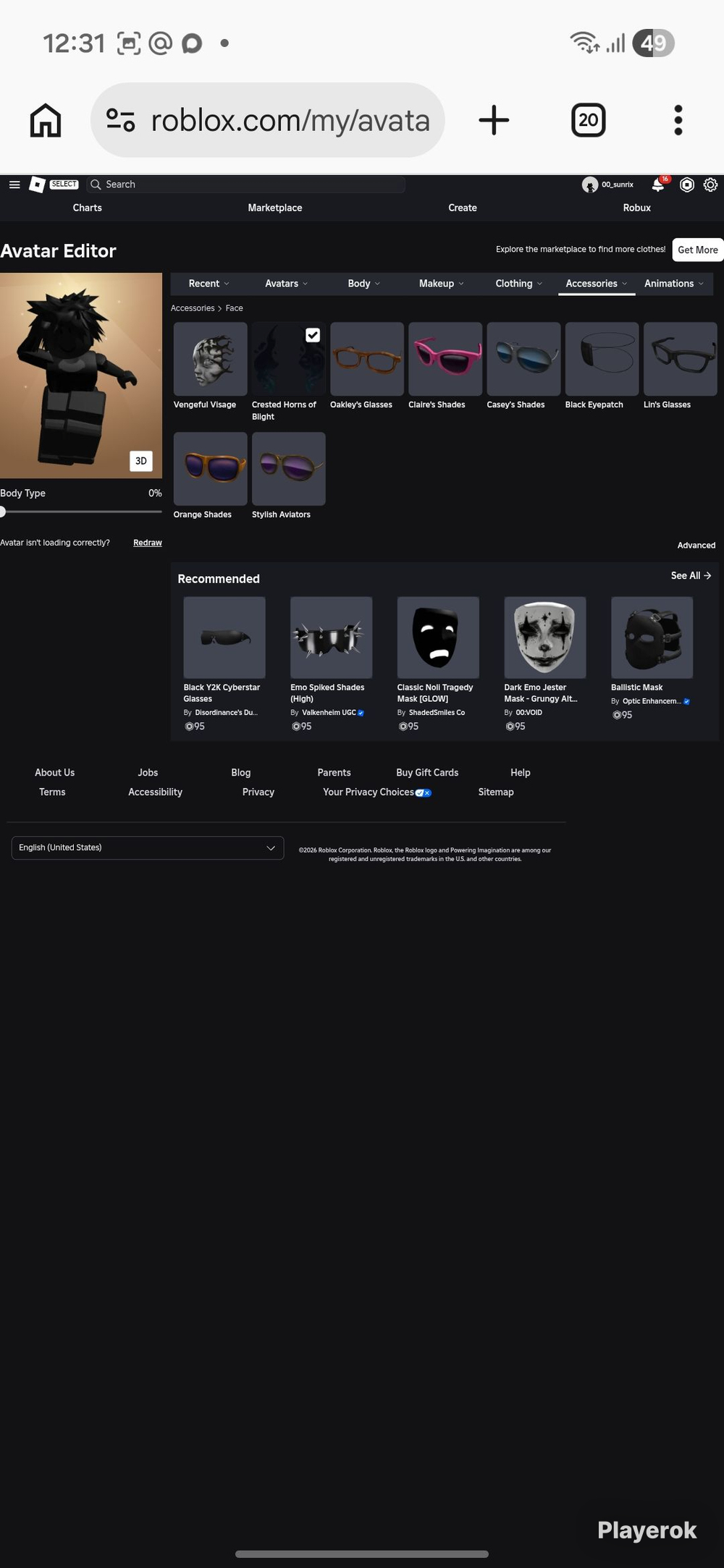
Task: Open Ballistic Mask recommendation
Action: tap(652, 637)
